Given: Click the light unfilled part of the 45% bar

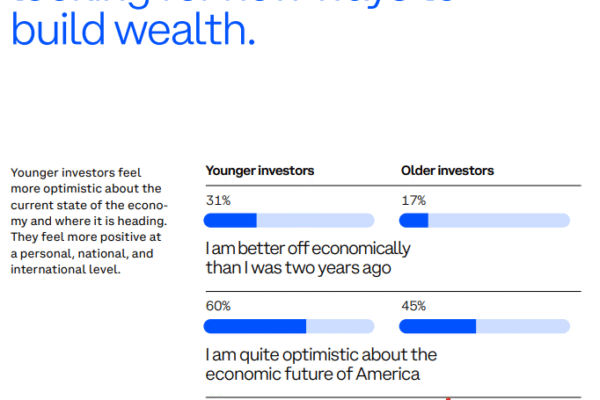Looking at the screenshot, I should coord(522,326).
